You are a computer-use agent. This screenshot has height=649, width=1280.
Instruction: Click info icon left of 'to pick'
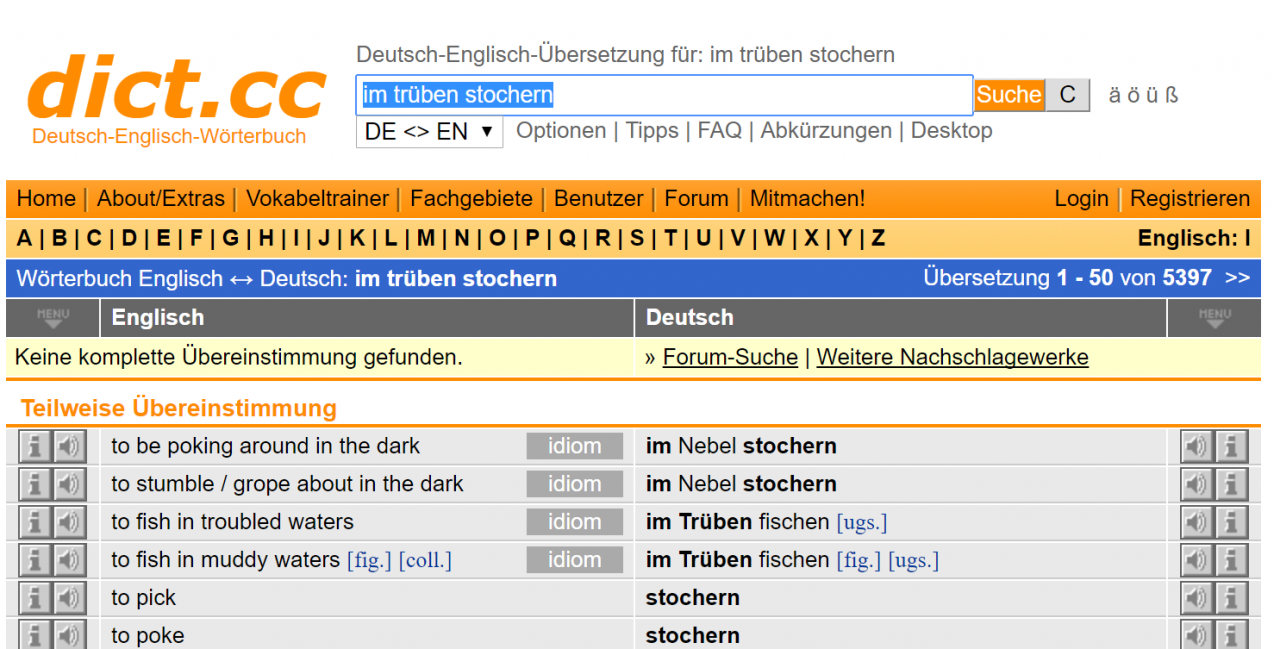[35, 598]
